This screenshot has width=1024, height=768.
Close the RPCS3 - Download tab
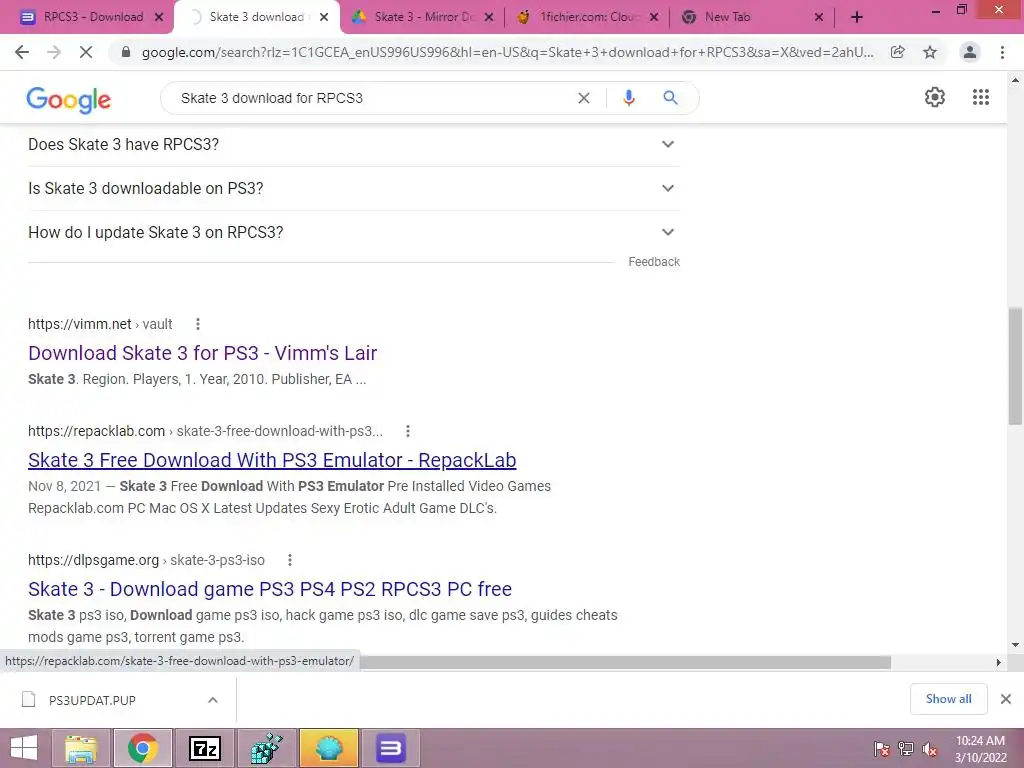click(159, 18)
